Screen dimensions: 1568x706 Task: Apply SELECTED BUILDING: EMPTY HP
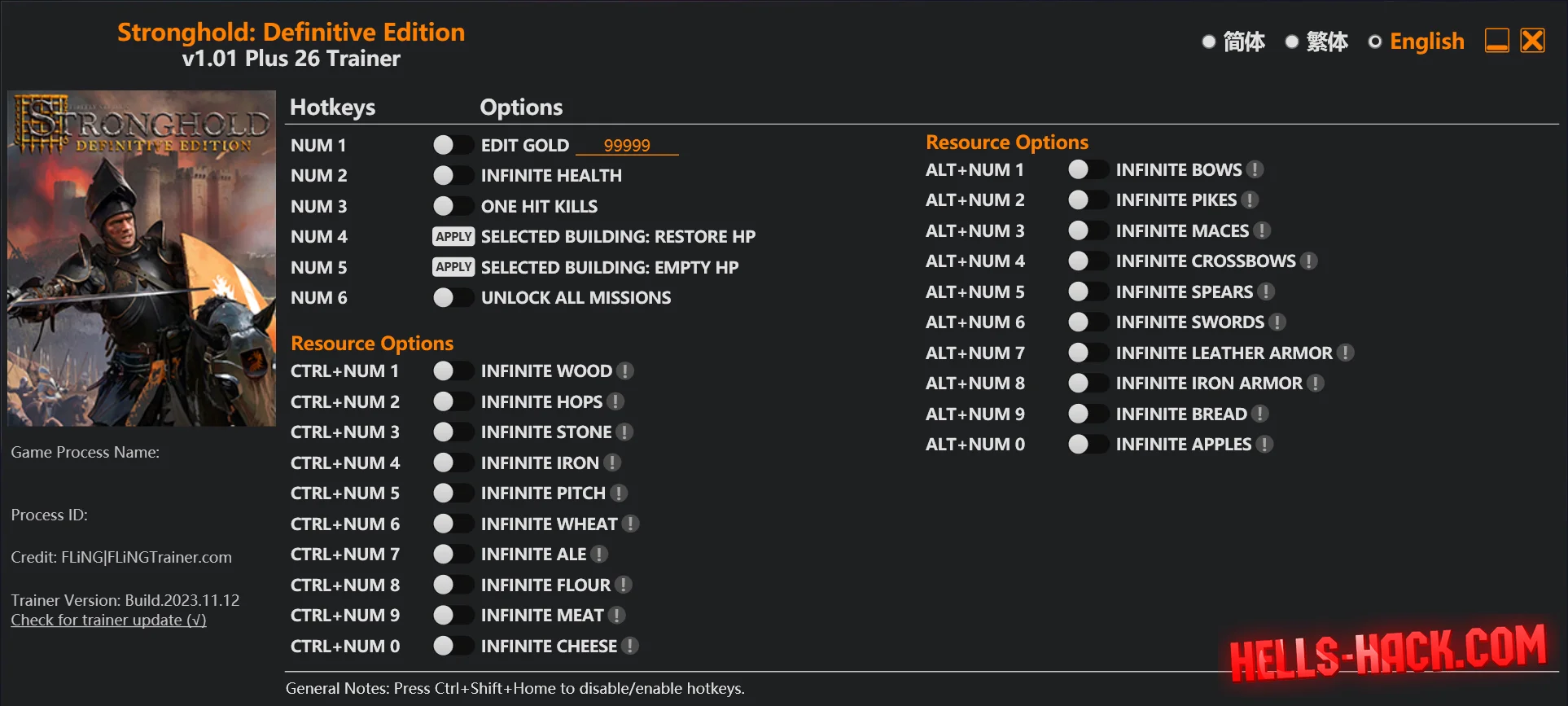[x=453, y=267]
